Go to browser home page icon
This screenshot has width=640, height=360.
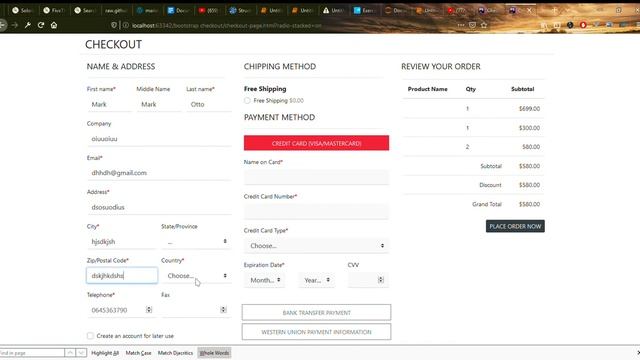click(x=54, y=25)
